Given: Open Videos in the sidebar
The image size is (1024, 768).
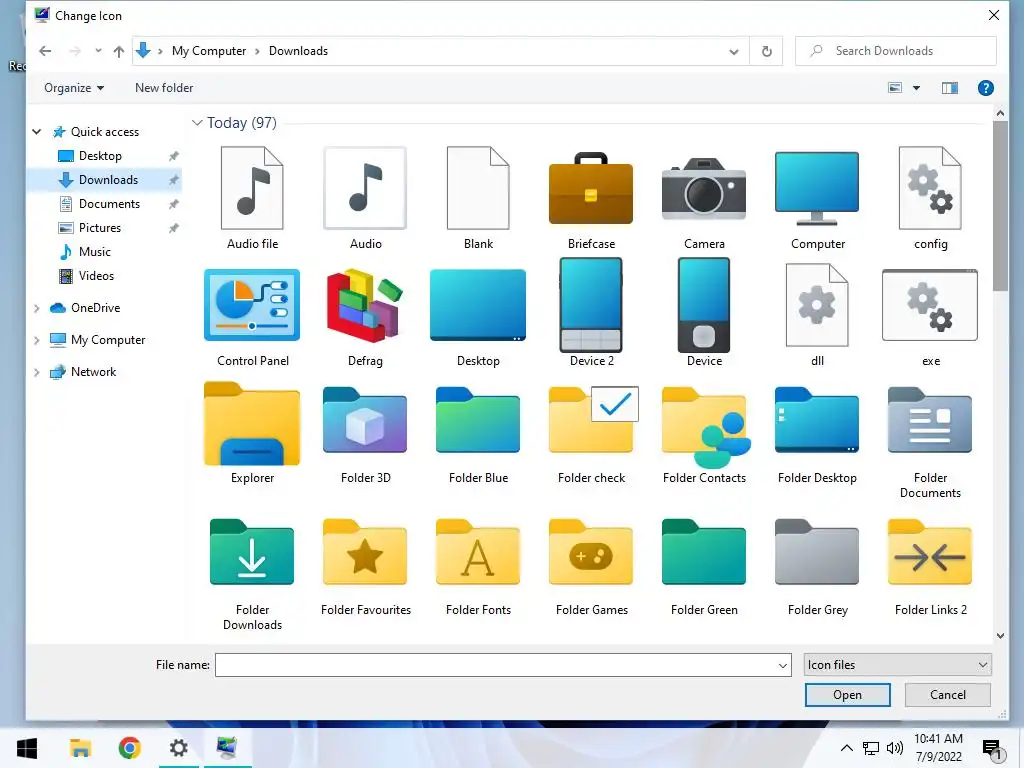Looking at the screenshot, I should click(x=96, y=276).
